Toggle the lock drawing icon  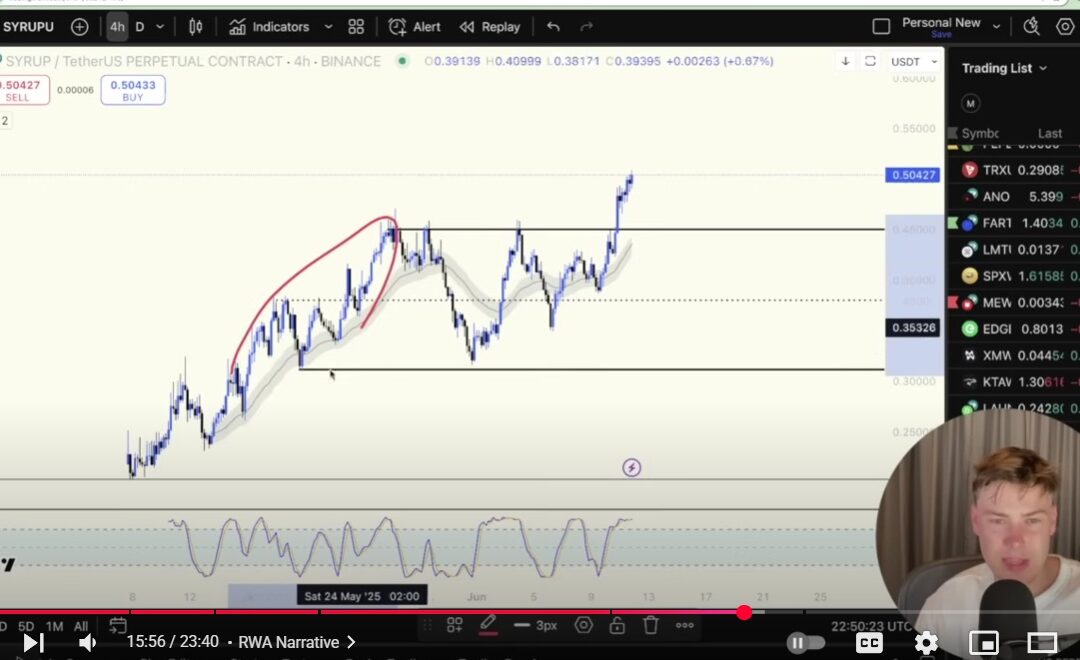(x=617, y=626)
